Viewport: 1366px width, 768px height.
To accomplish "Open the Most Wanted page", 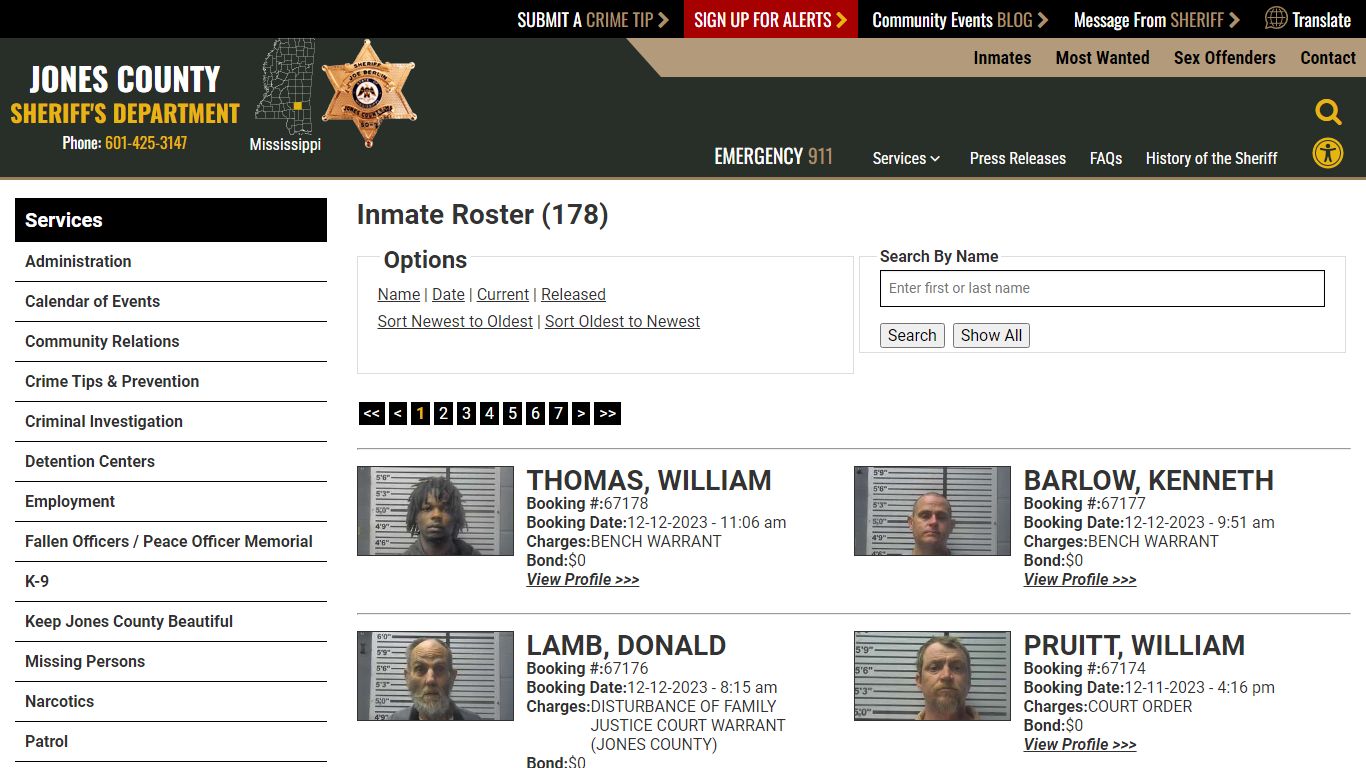I will (1102, 58).
